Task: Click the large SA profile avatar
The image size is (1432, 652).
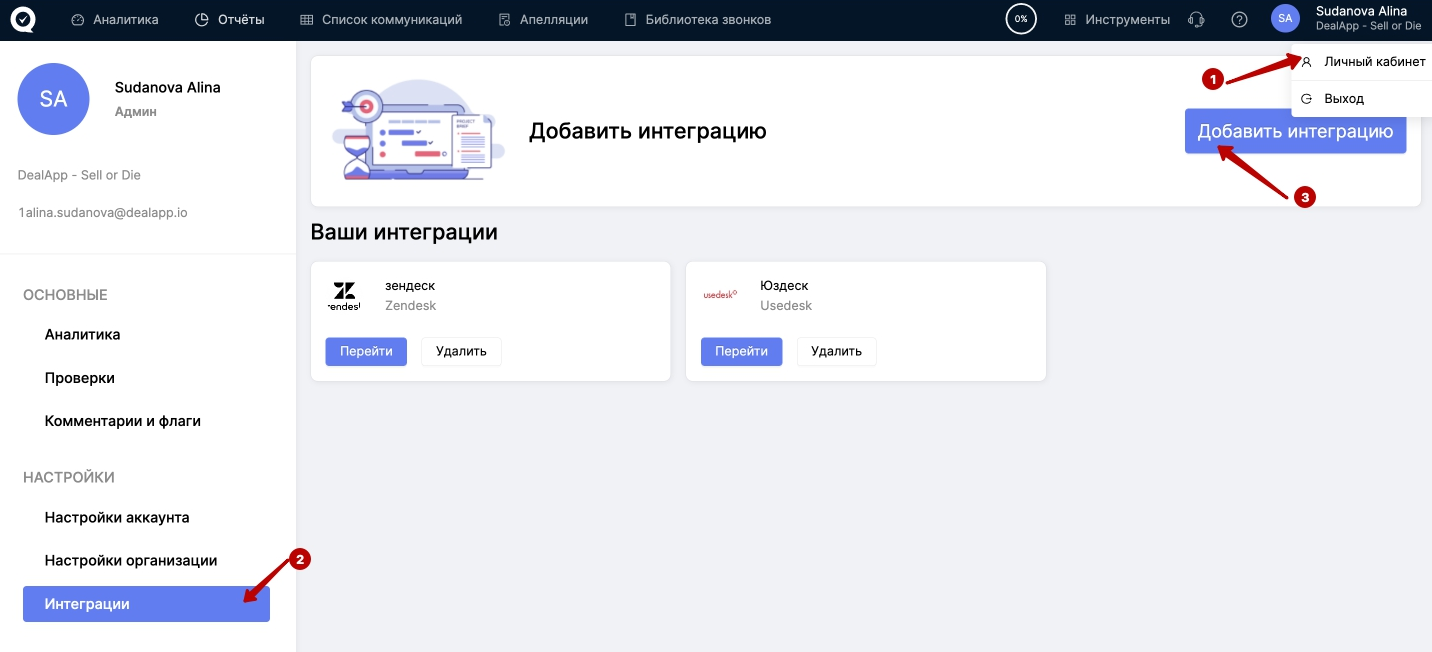Action: tap(53, 99)
